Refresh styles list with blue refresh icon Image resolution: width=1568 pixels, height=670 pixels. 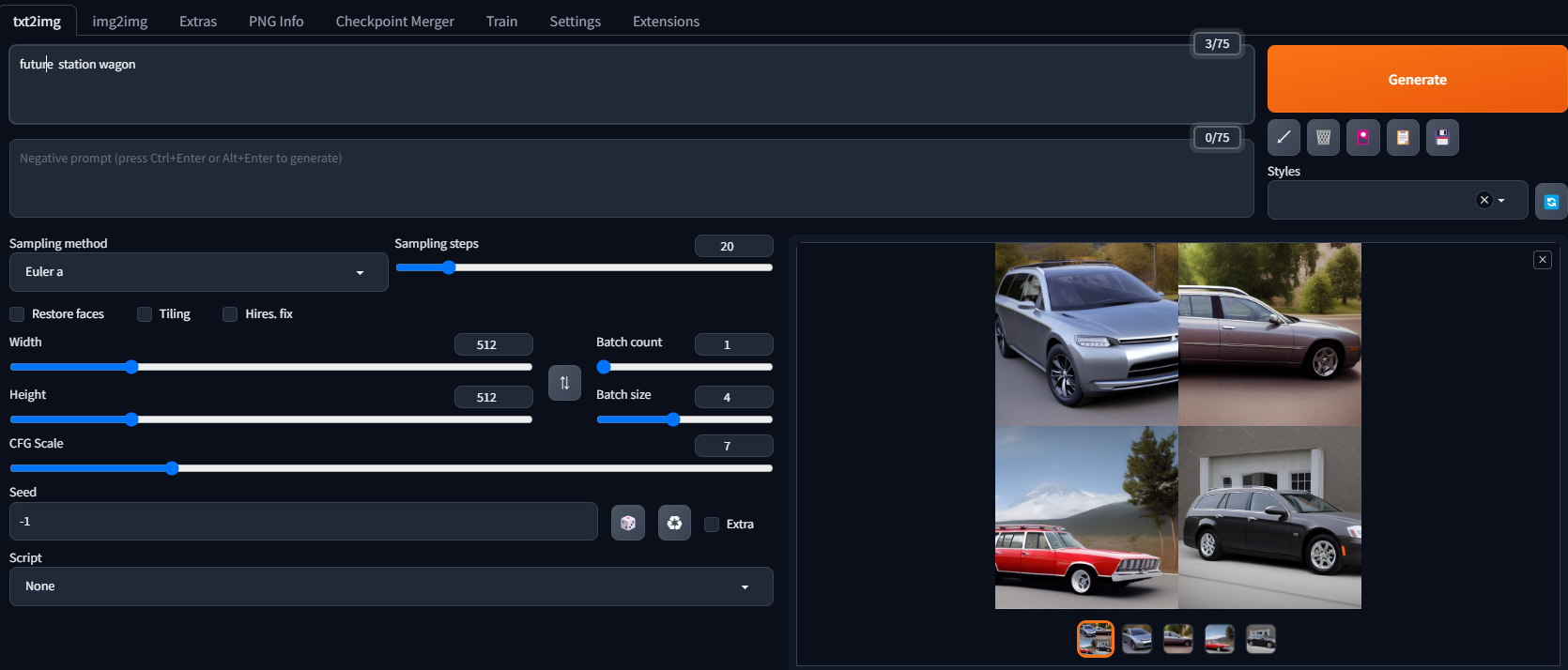tap(1551, 201)
